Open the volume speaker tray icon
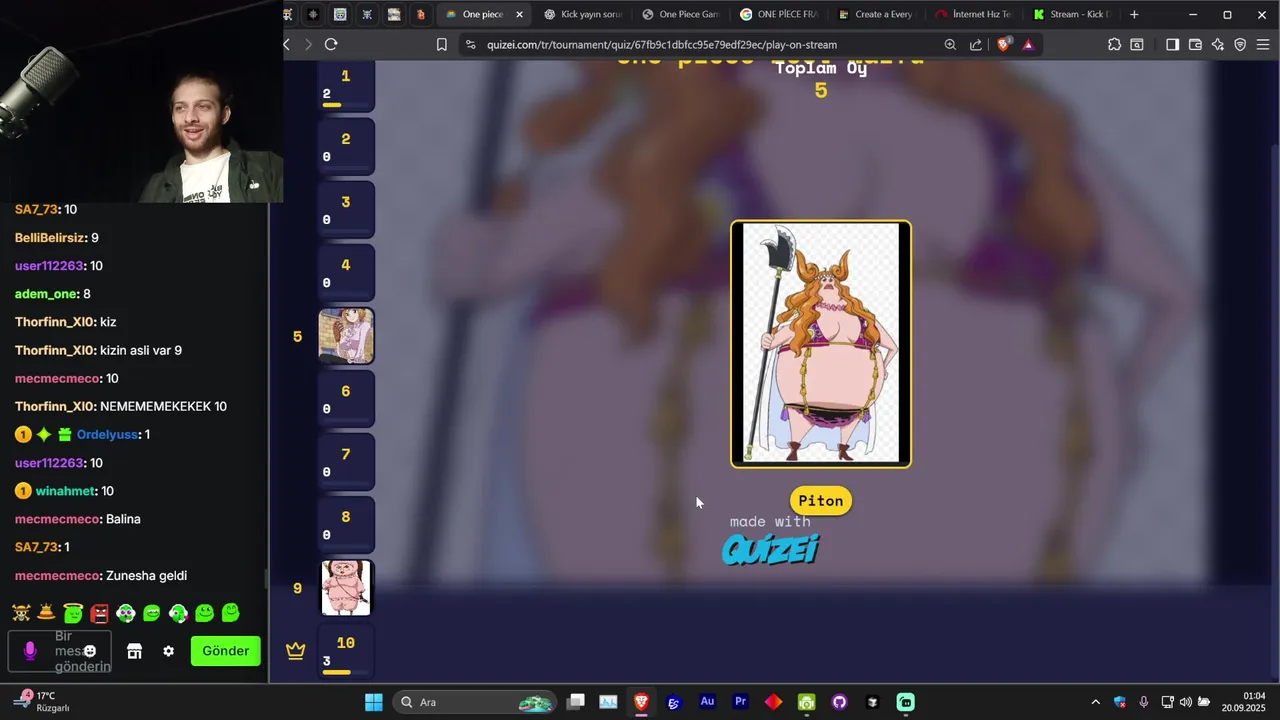 coord(1185,702)
